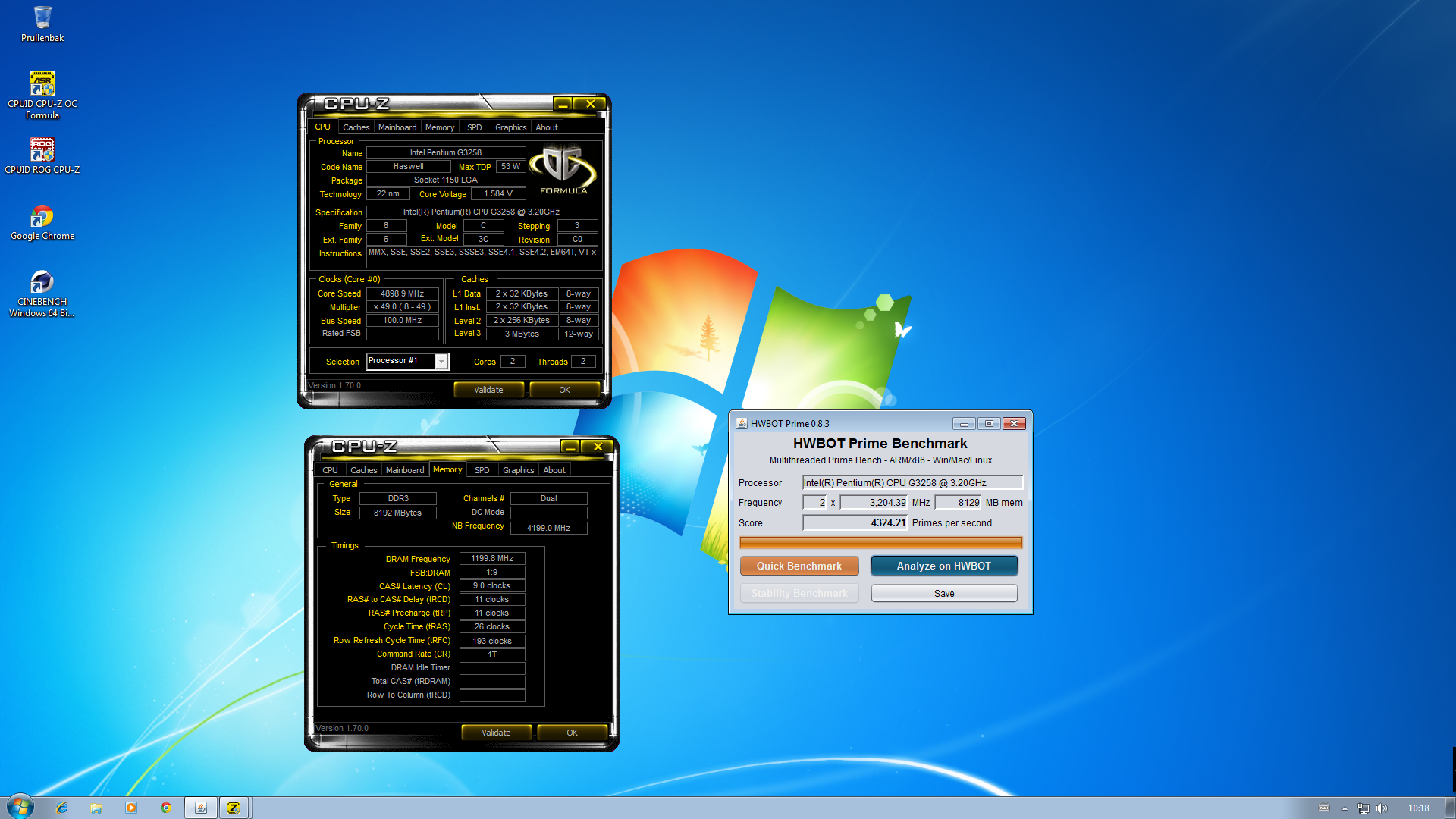Open Chrome from the taskbar

165,808
